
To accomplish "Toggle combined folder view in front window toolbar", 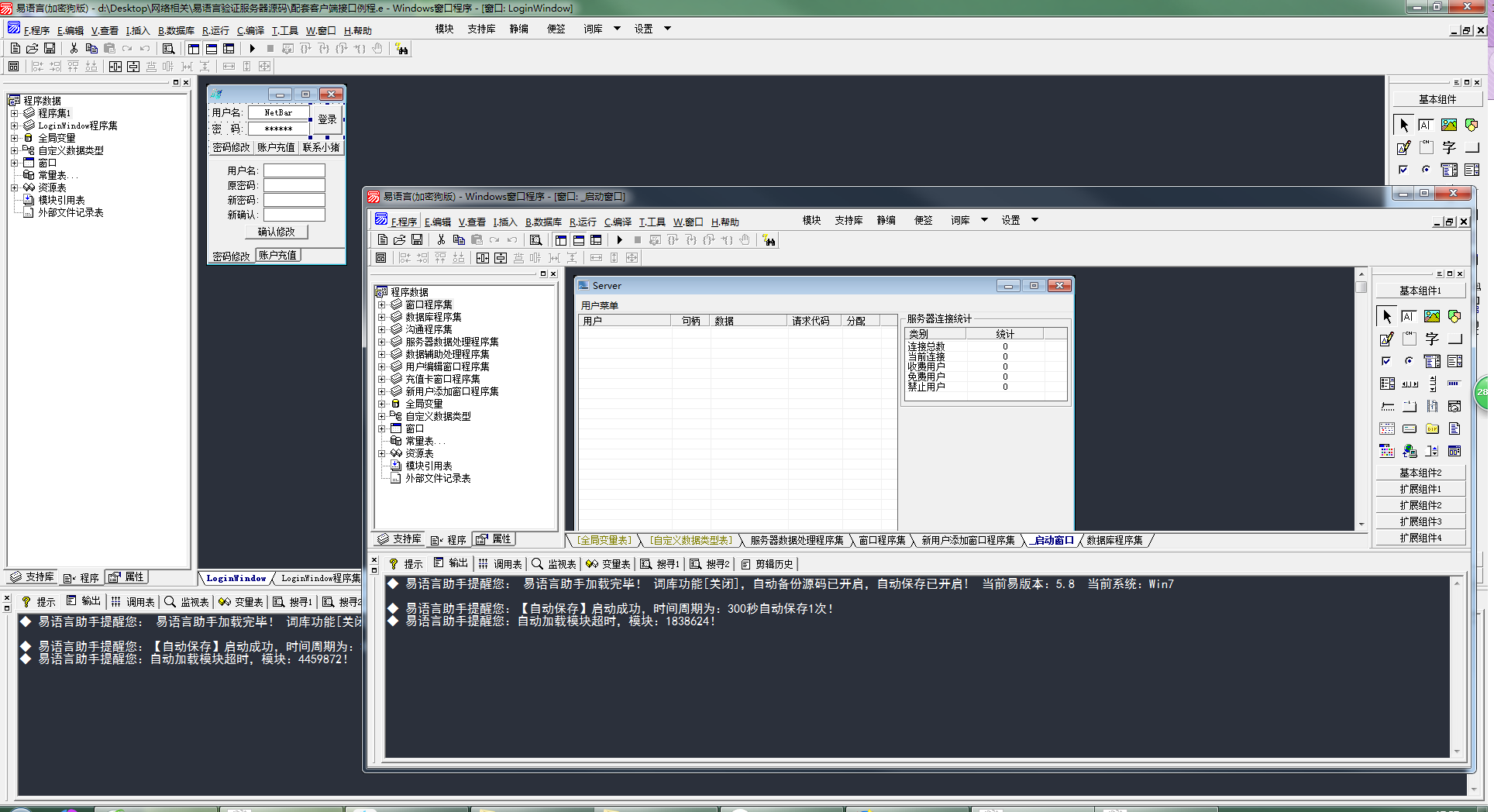I will point(596,240).
